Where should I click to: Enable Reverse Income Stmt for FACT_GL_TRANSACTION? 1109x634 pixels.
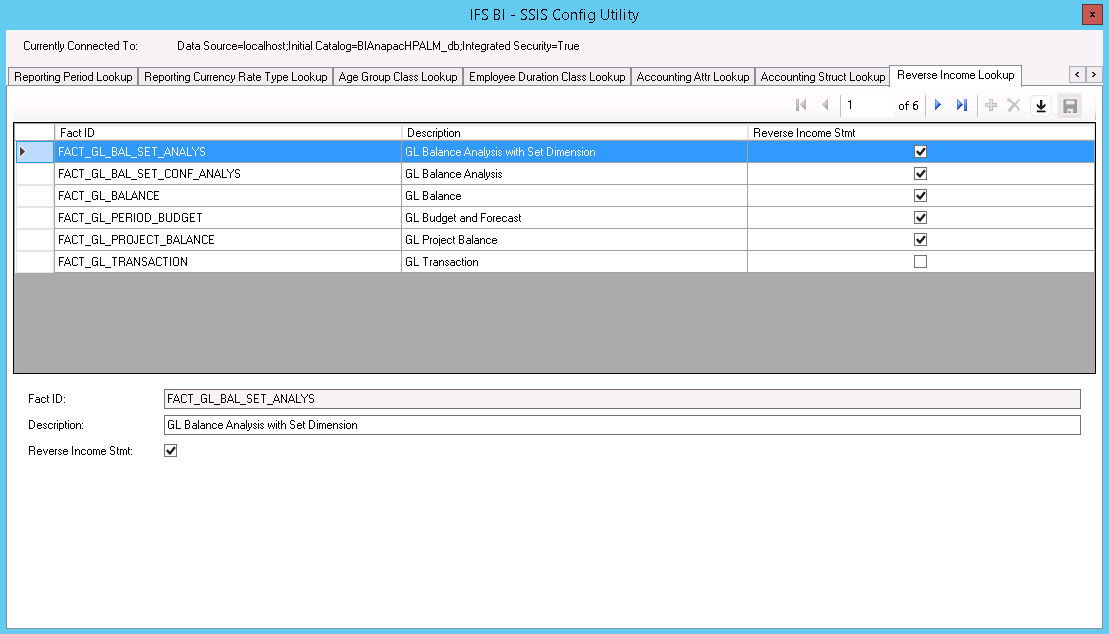point(921,262)
